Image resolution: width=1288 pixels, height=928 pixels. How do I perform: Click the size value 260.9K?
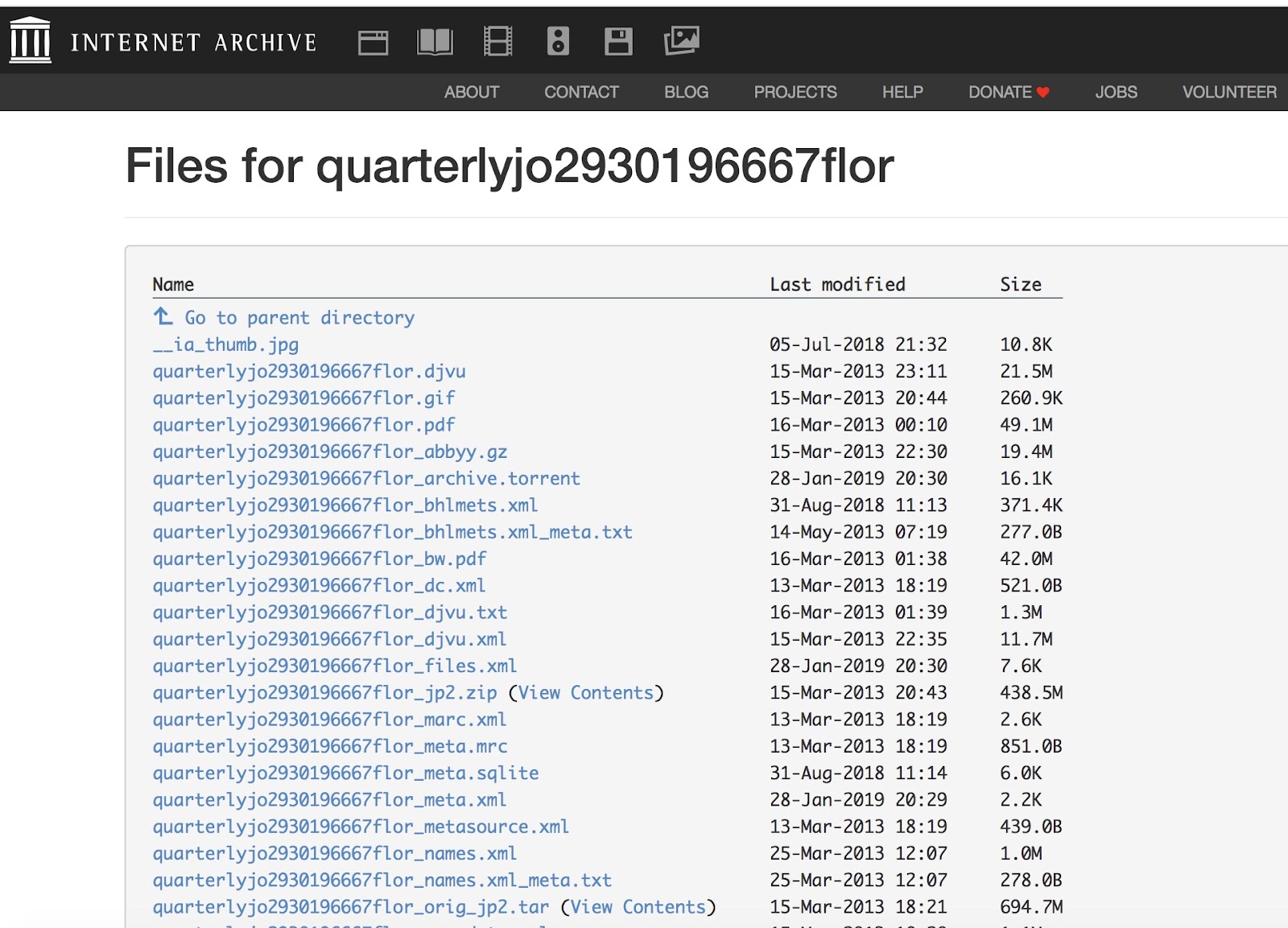click(1031, 398)
